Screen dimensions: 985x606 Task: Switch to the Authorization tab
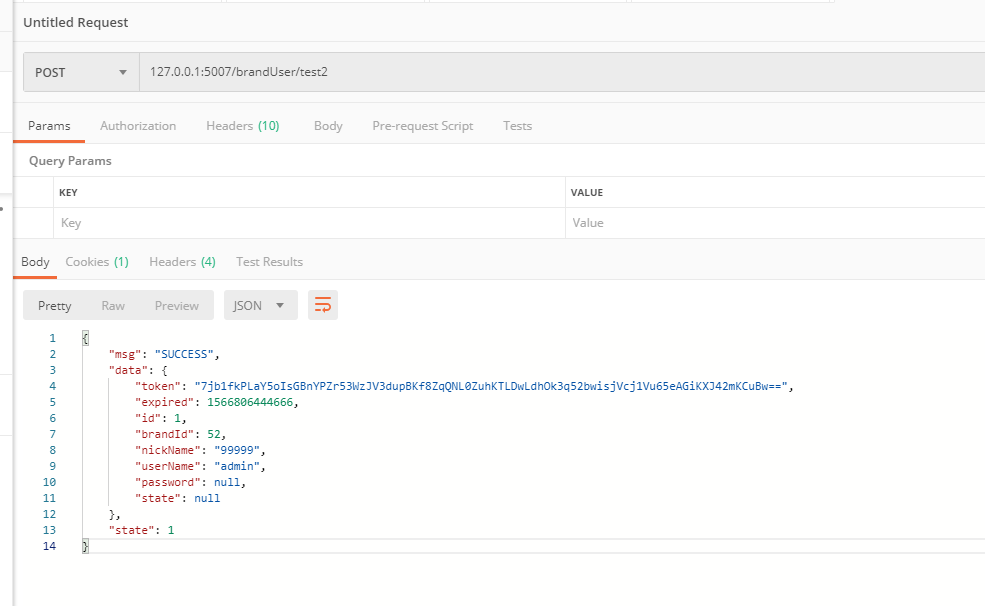138,126
